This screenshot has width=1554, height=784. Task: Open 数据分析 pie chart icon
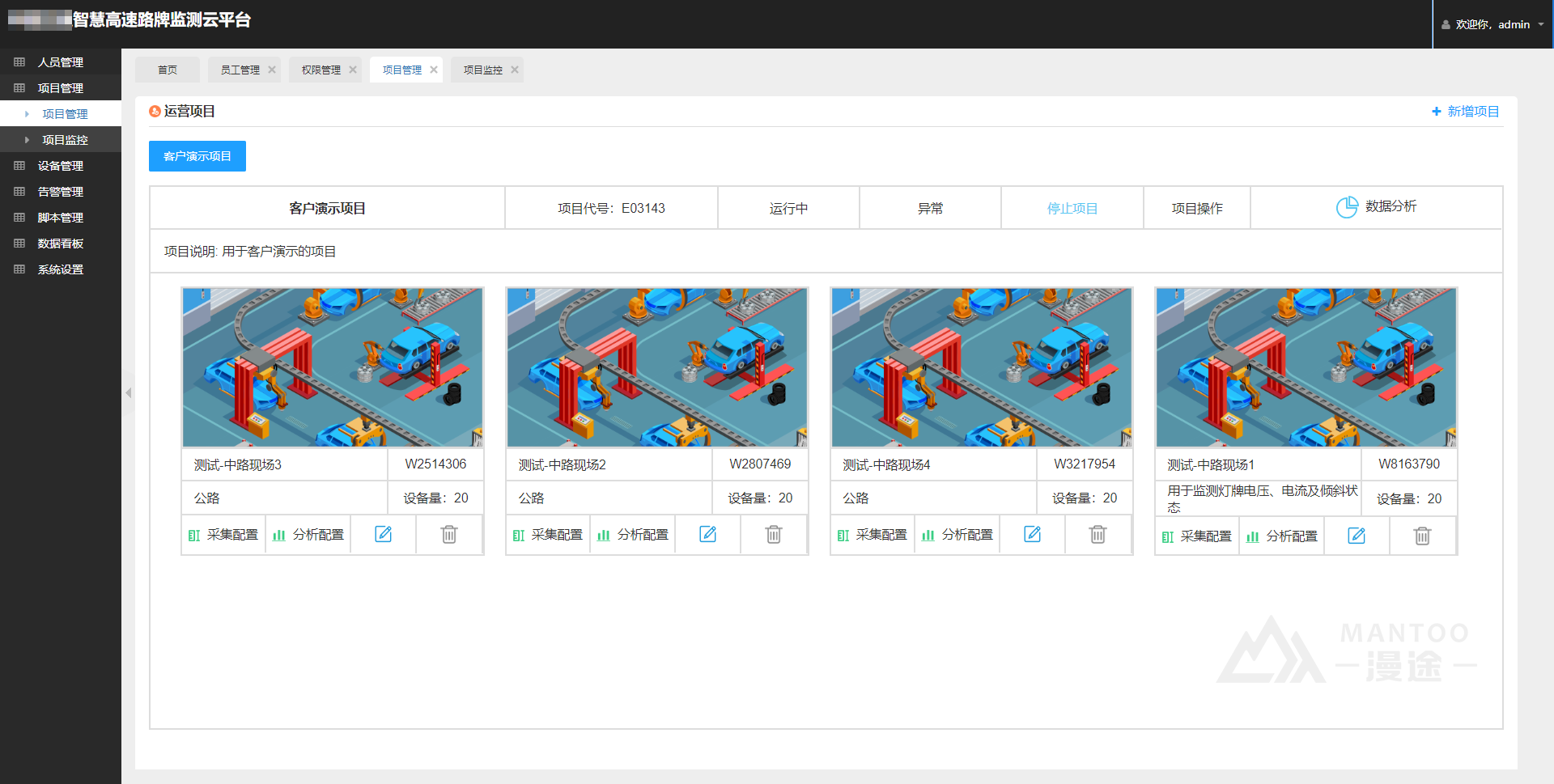[x=1347, y=207]
